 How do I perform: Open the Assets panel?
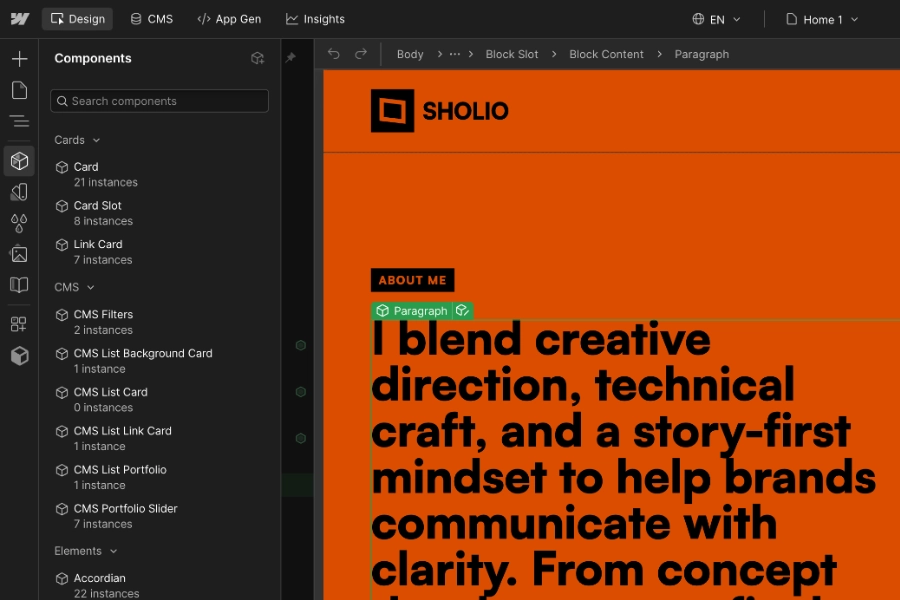click(x=18, y=254)
